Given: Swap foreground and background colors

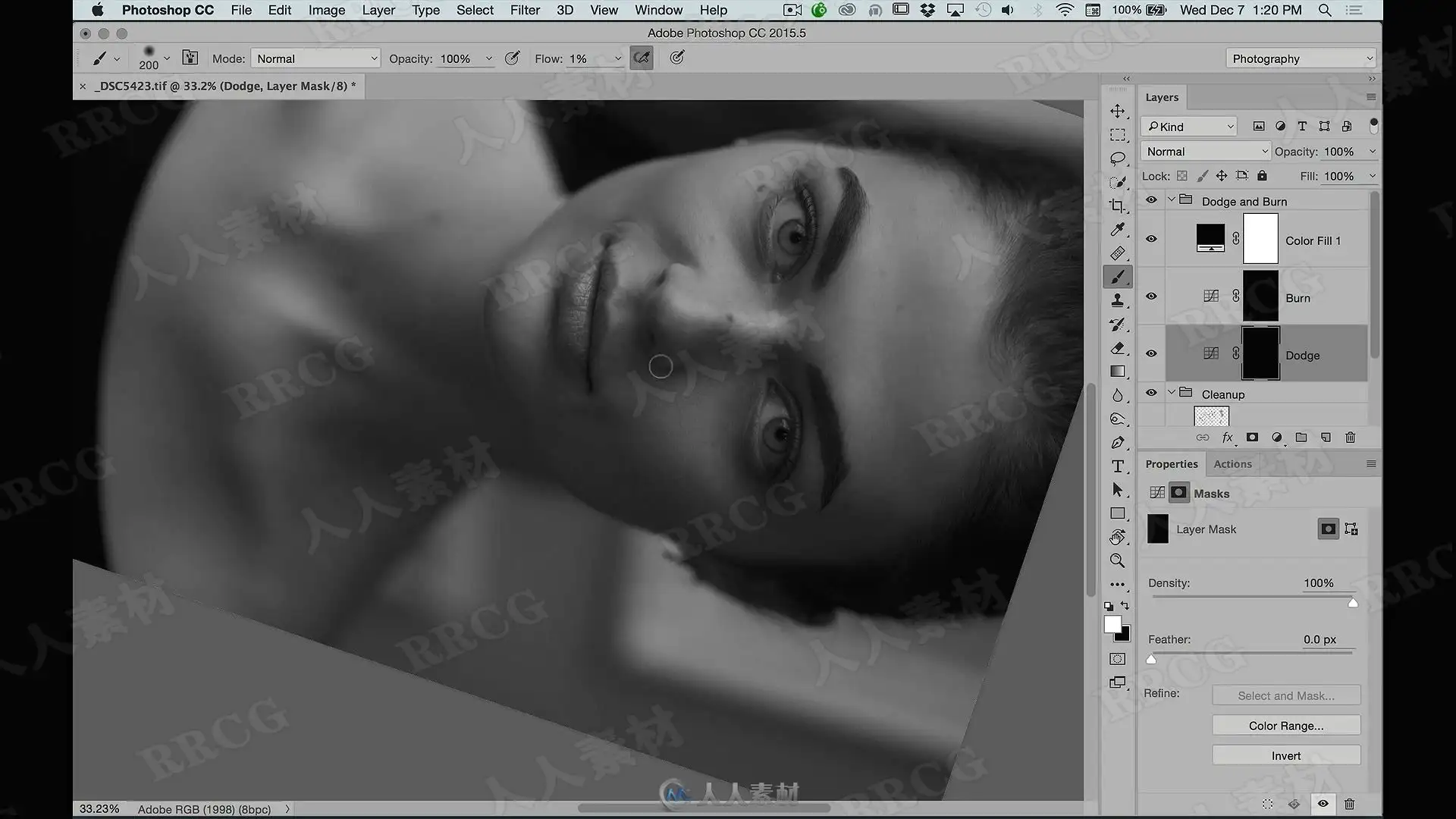Looking at the screenshot, I should pyautogui.click(x=1125, y=605).
